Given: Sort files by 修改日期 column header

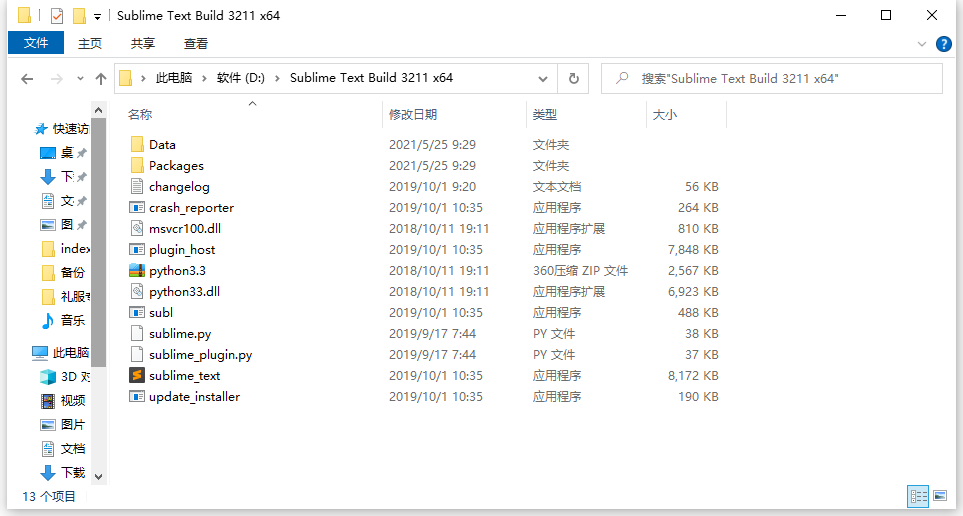Looking at the screenshot, I should tap(413, 115).
